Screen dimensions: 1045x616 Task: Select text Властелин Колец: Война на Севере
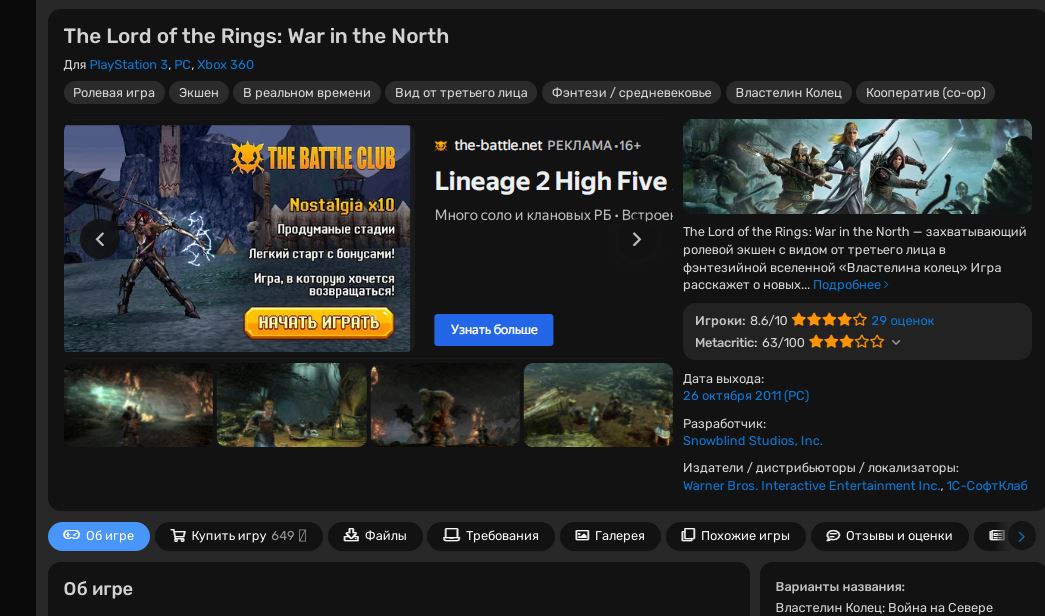[884, 608]
